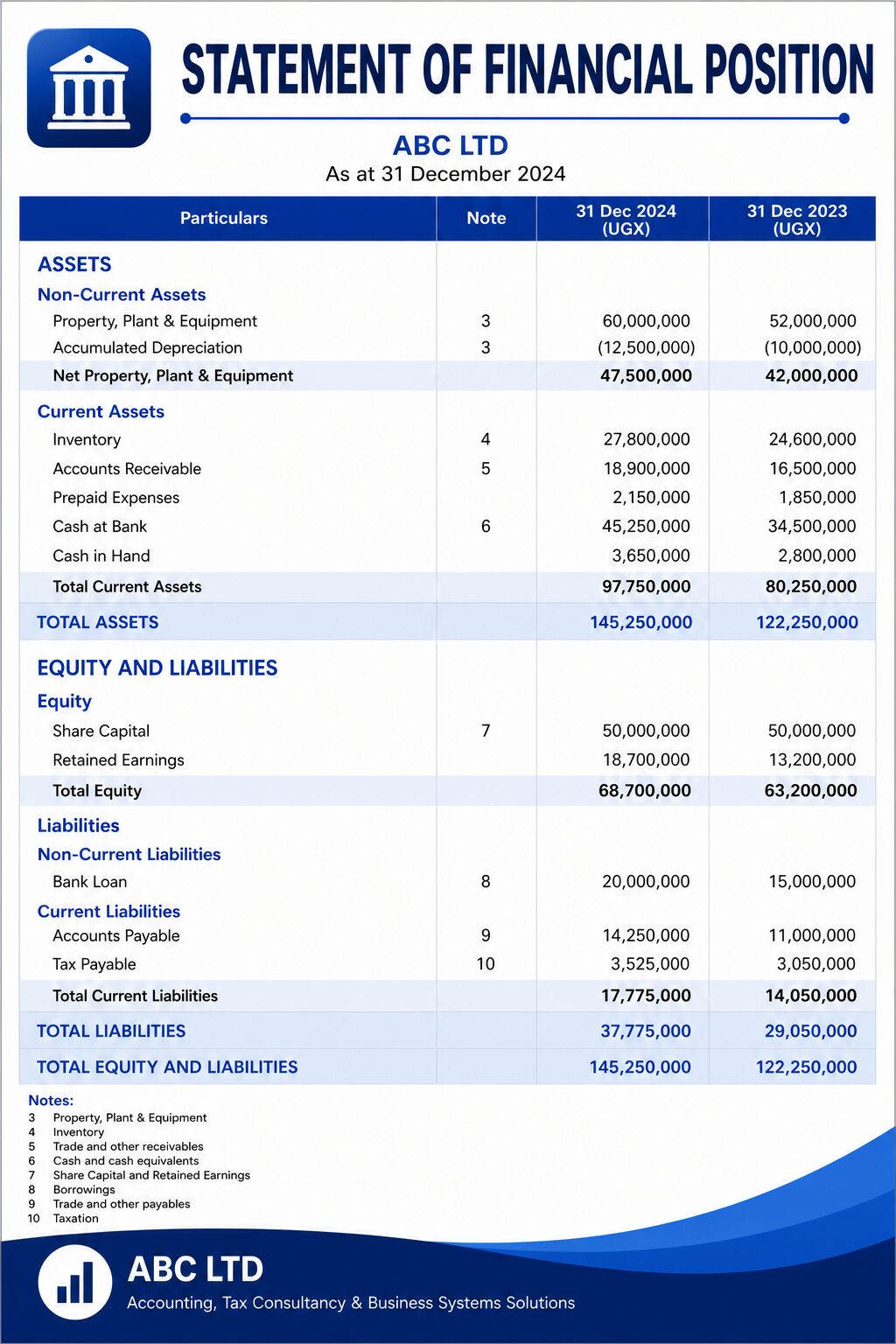Click the Accounts Receivable row label
This screenshot has width=896, height=1344.
pyautogui.click(x=127, y=469)
